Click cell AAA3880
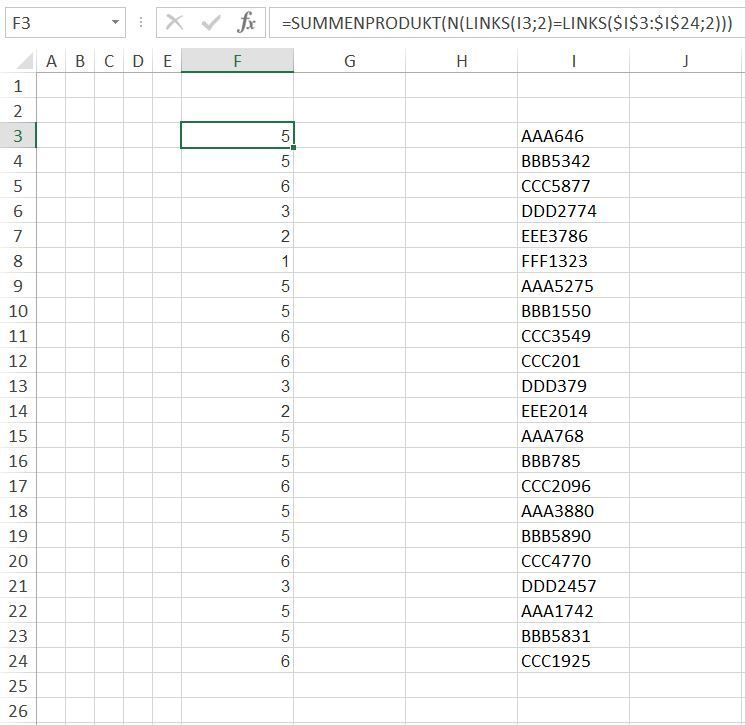745x725 pixels. (x=573, y=511)
